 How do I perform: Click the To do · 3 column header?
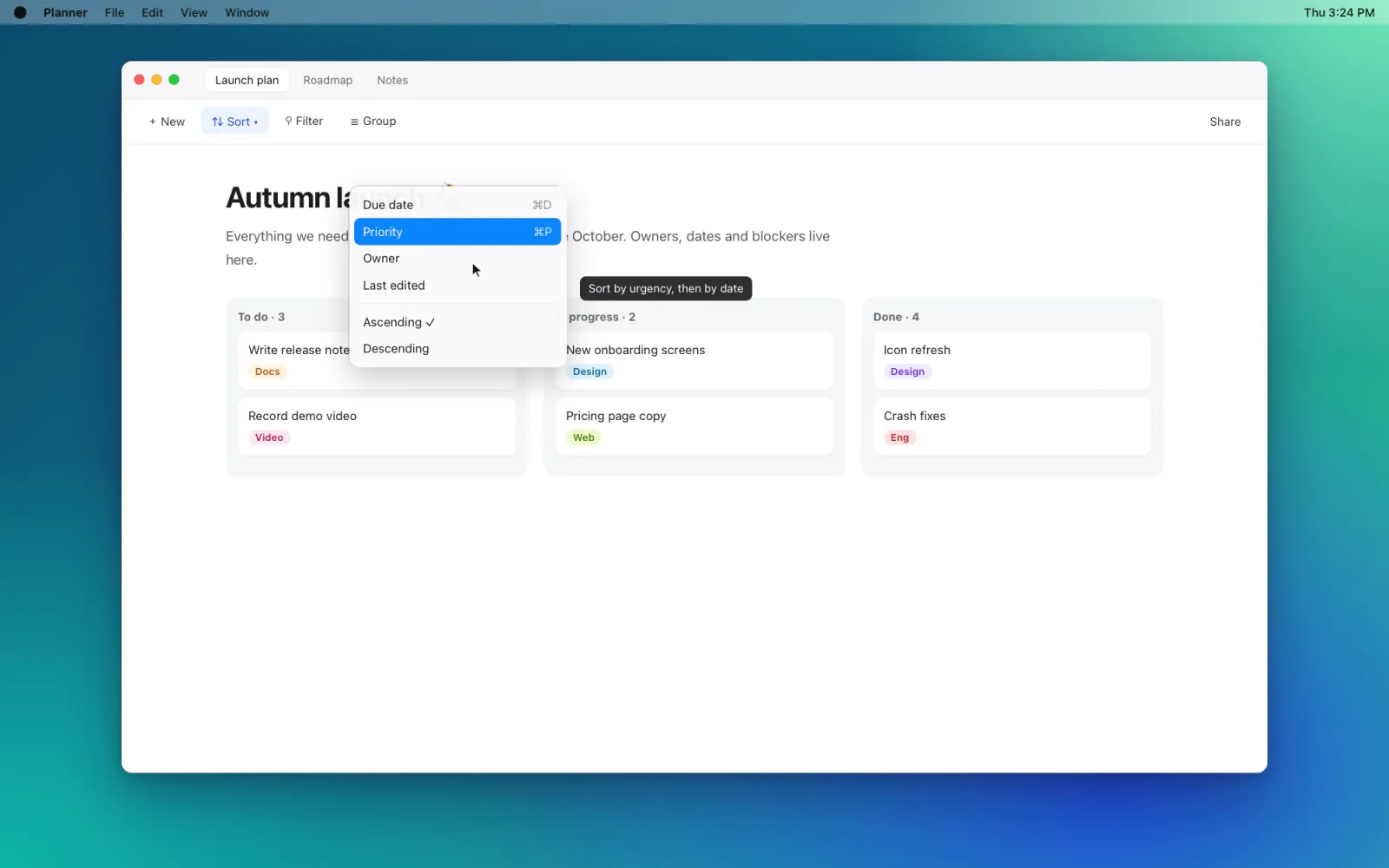point(261,317)
